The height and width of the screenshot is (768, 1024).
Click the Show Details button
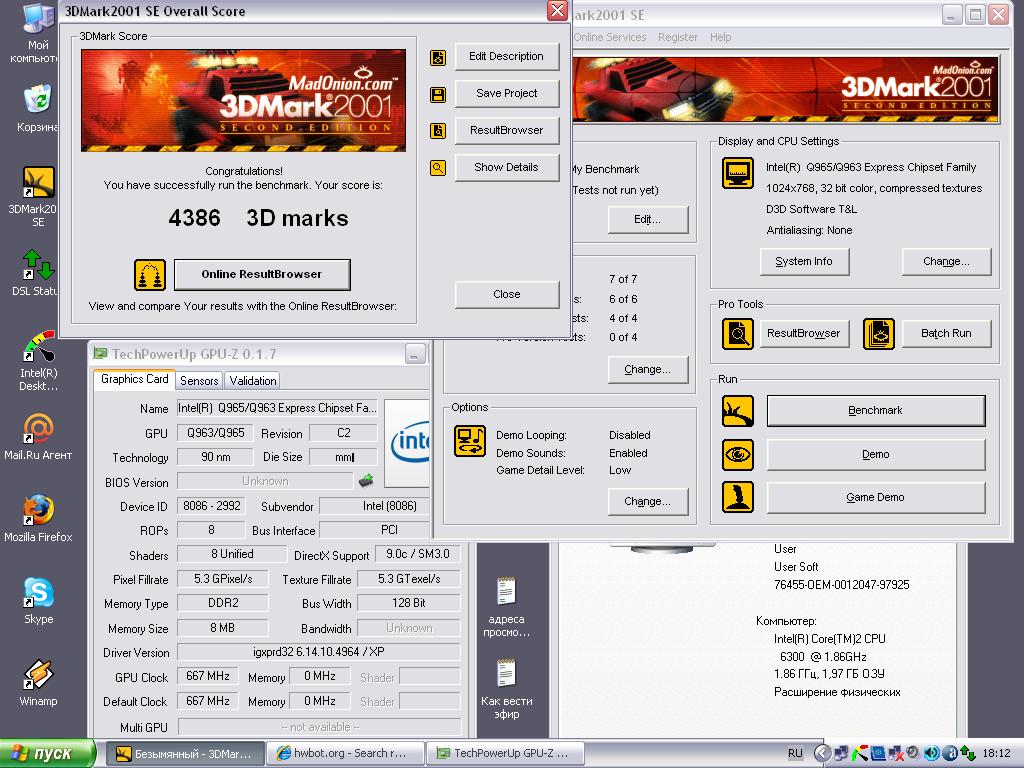tap(507, 167)
